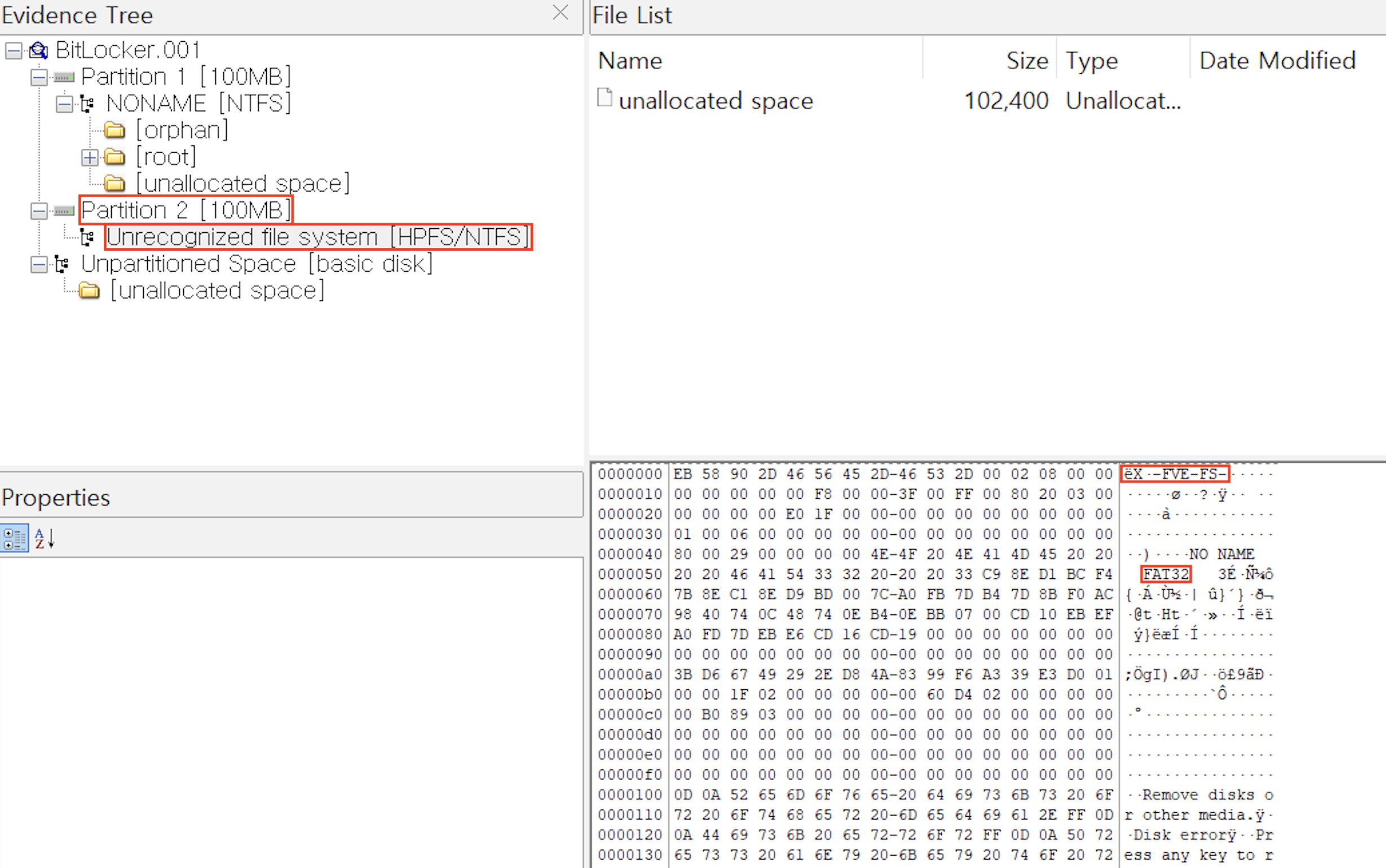Screen dimensions: 1386x868
Task: Click the unallocated space file icon
Action: (x=604, y=98)
